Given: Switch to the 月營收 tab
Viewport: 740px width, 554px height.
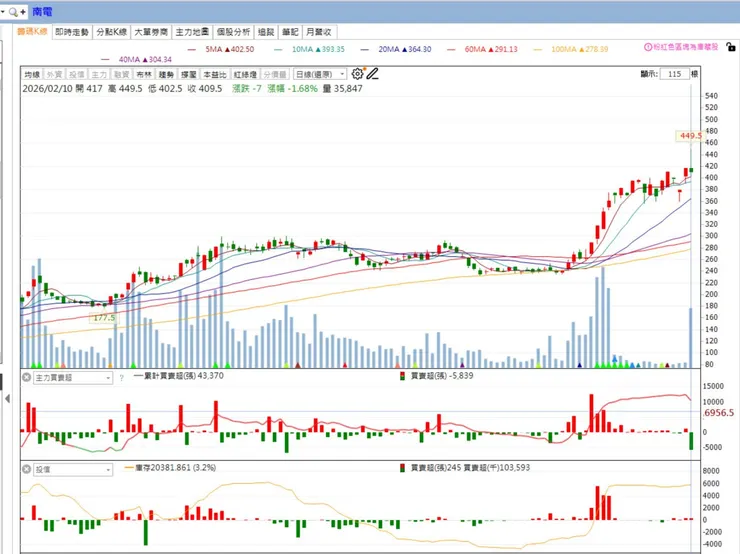Looking at the screenshot, I should click(x=319, y=32).
